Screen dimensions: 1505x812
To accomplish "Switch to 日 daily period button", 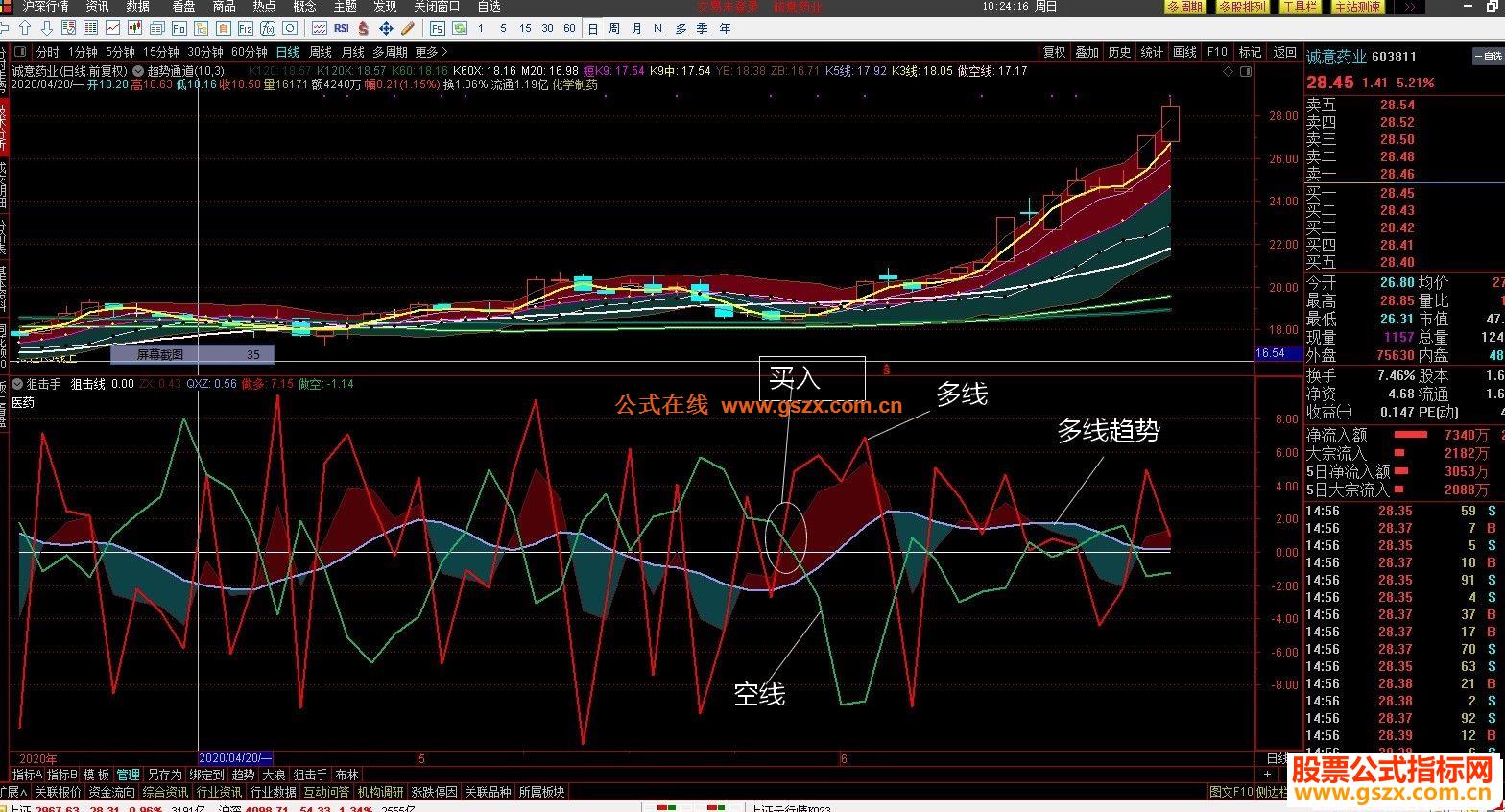I will point(593,29).
